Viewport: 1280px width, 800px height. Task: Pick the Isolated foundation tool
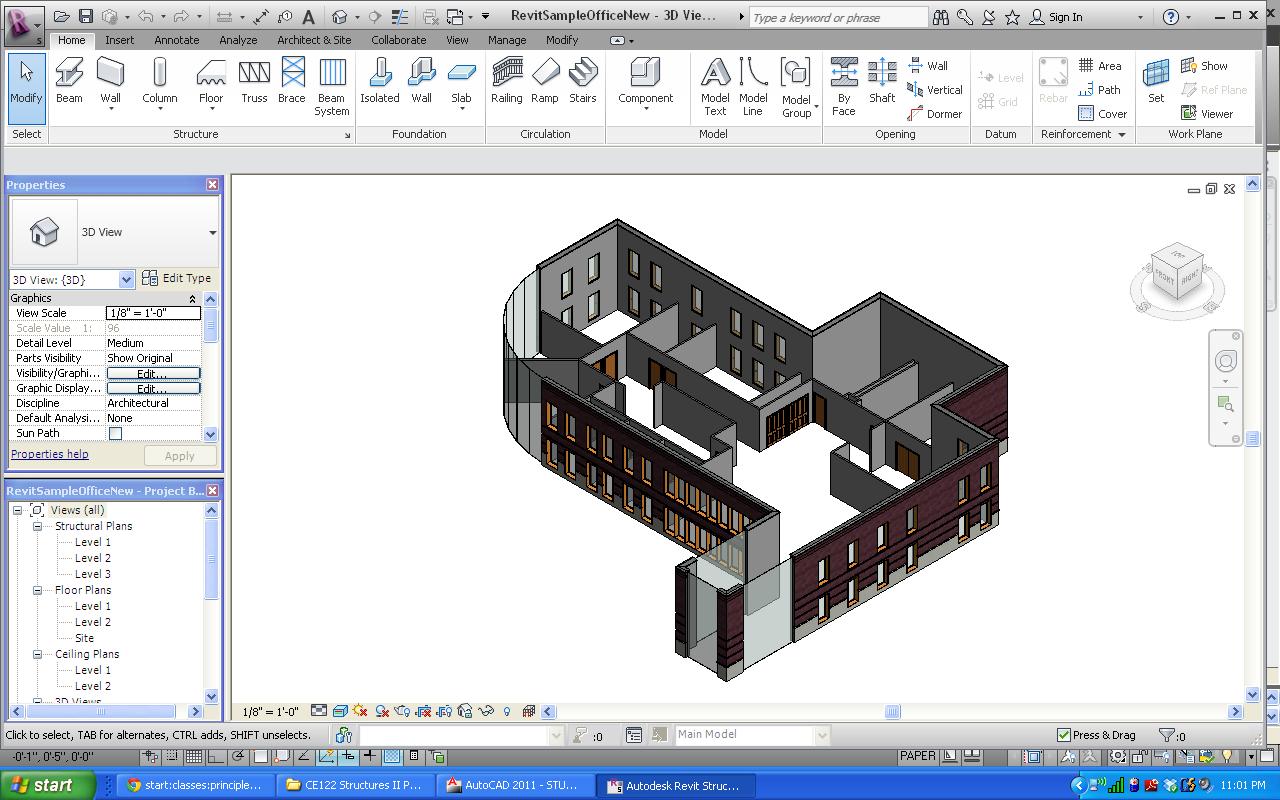[x=380, y=81]
